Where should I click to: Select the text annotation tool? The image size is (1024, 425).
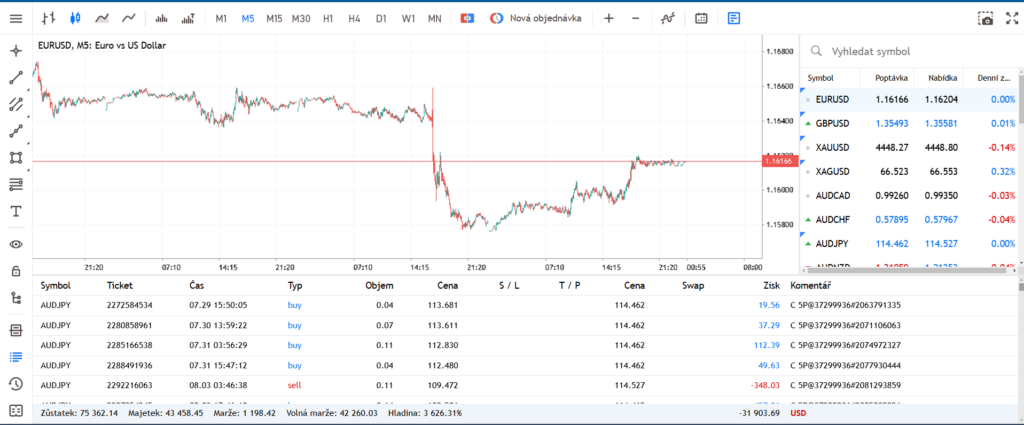[16, 212]
